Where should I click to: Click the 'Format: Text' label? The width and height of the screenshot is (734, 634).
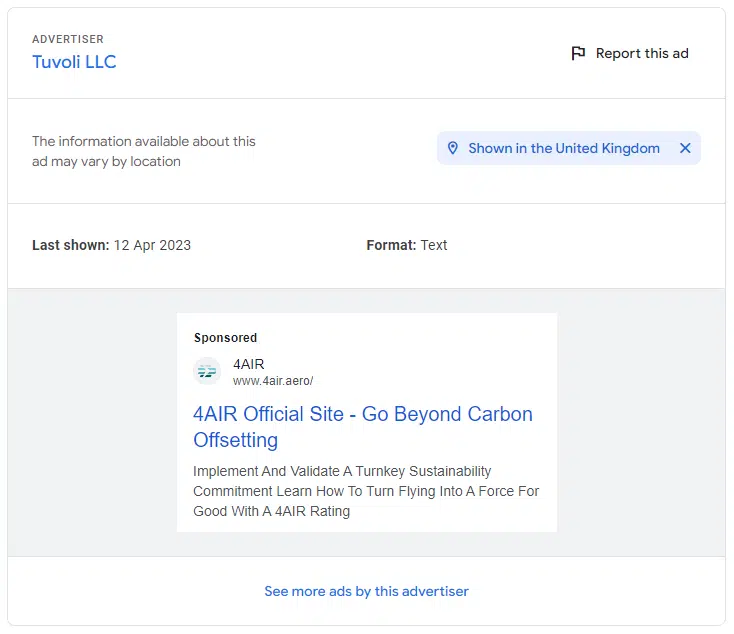(406, 245)
